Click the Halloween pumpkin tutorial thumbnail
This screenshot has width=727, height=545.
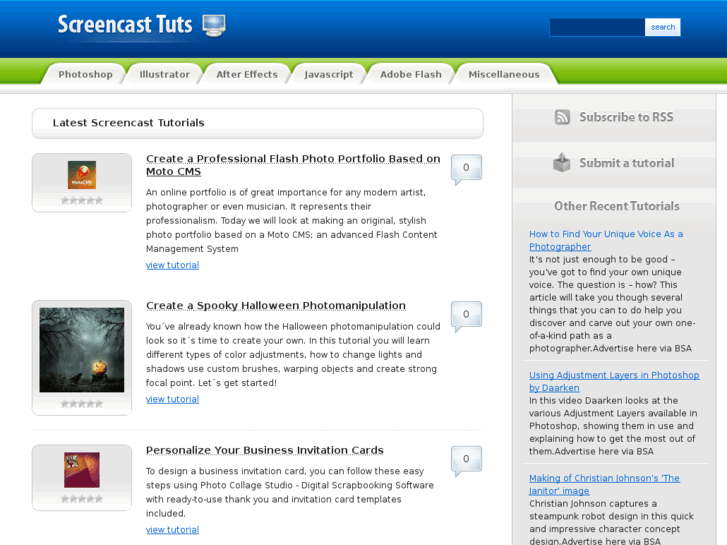(82, 350)
